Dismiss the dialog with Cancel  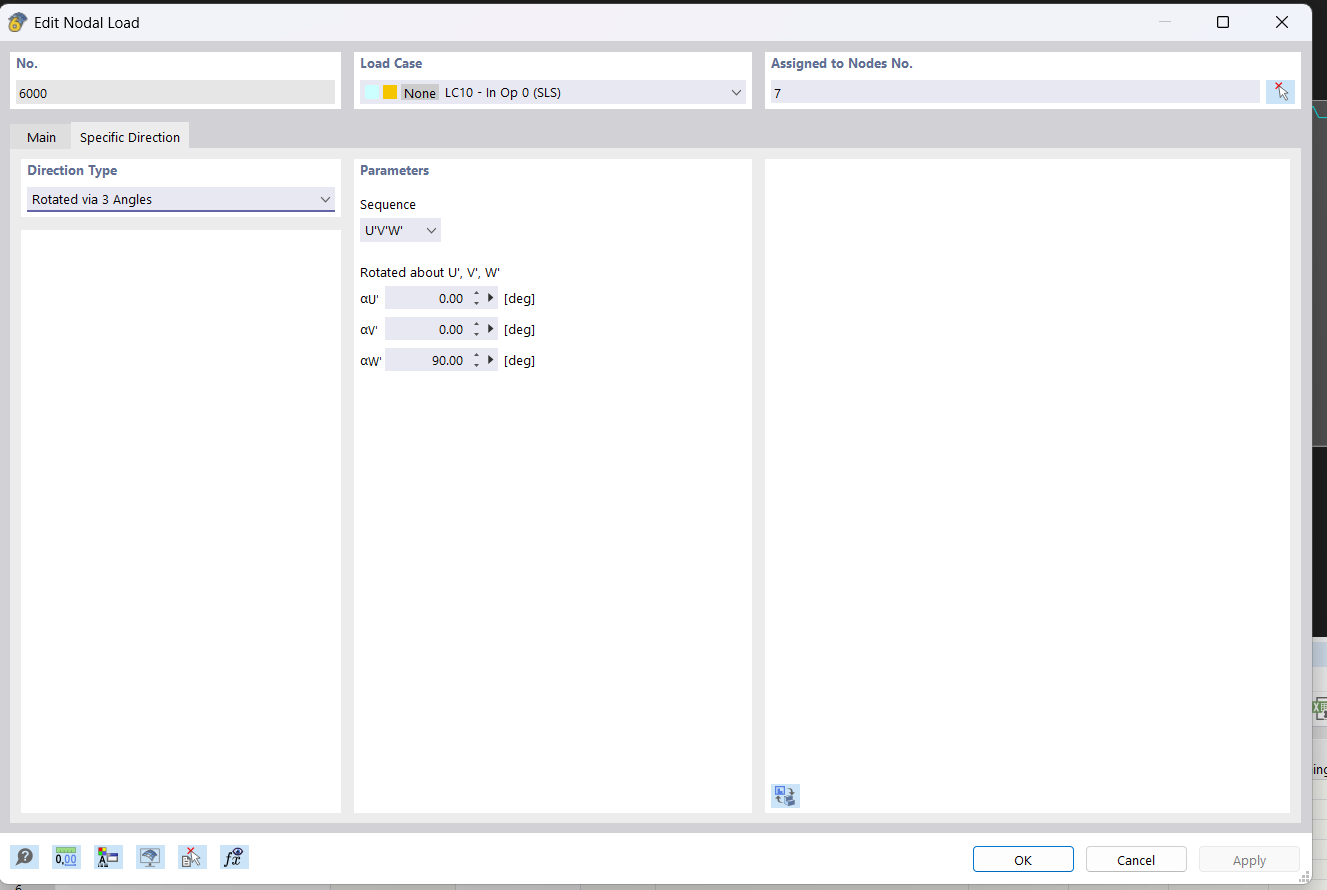1136,859
